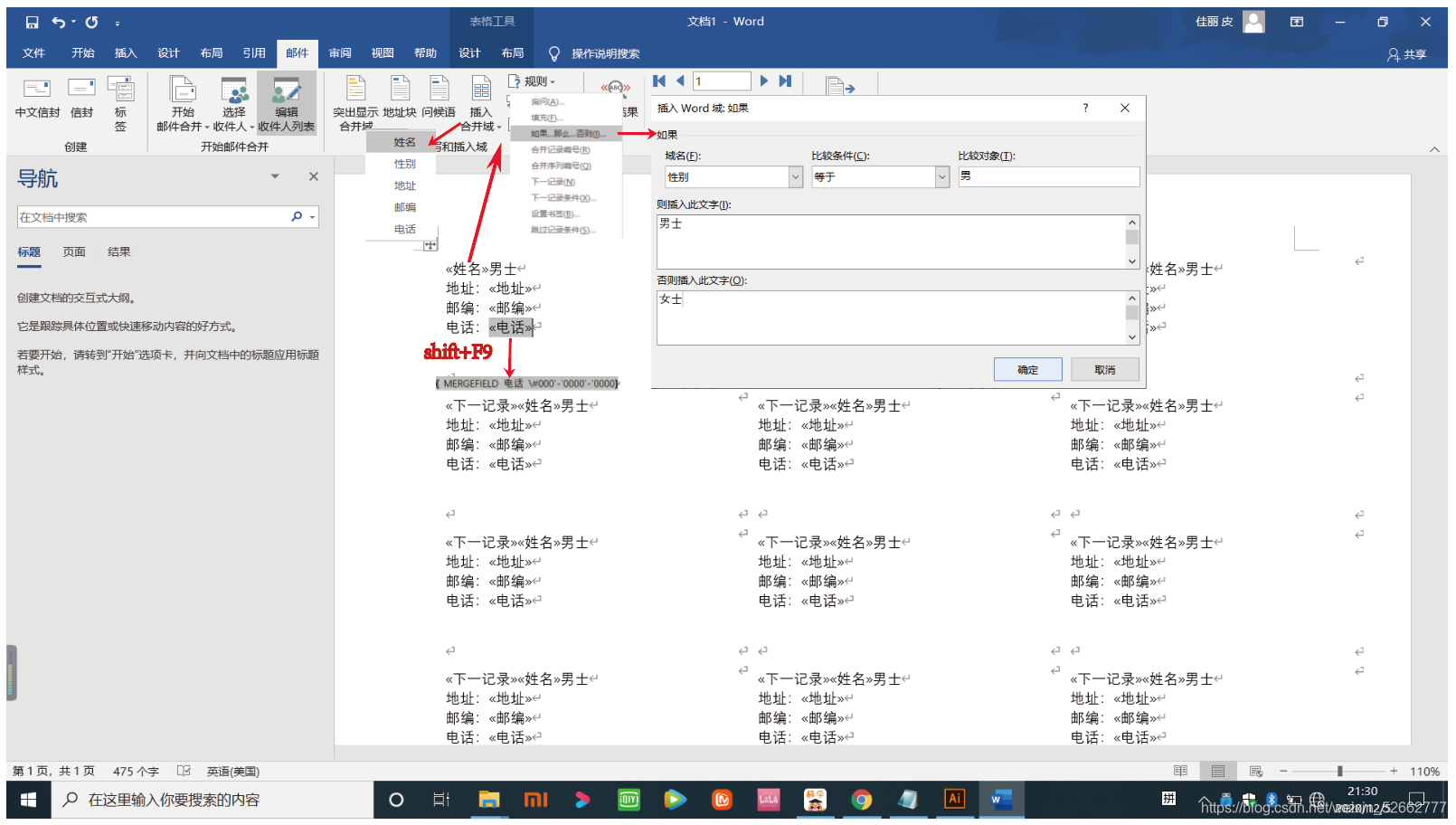Click the Chinese Envelope (中文信封) icon

(37, 98)
